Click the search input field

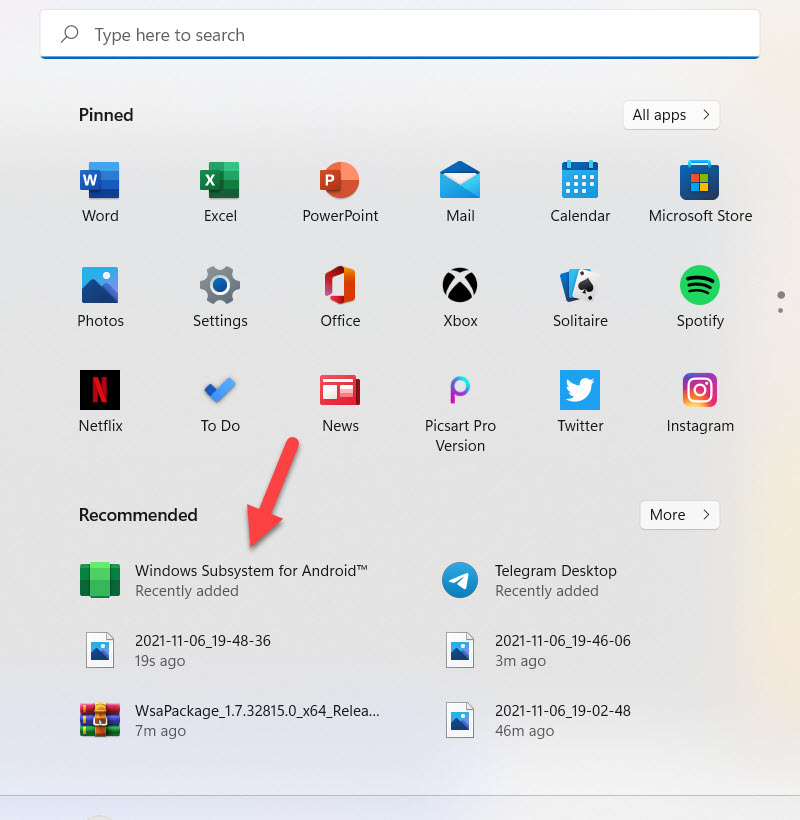click(400, 34)
